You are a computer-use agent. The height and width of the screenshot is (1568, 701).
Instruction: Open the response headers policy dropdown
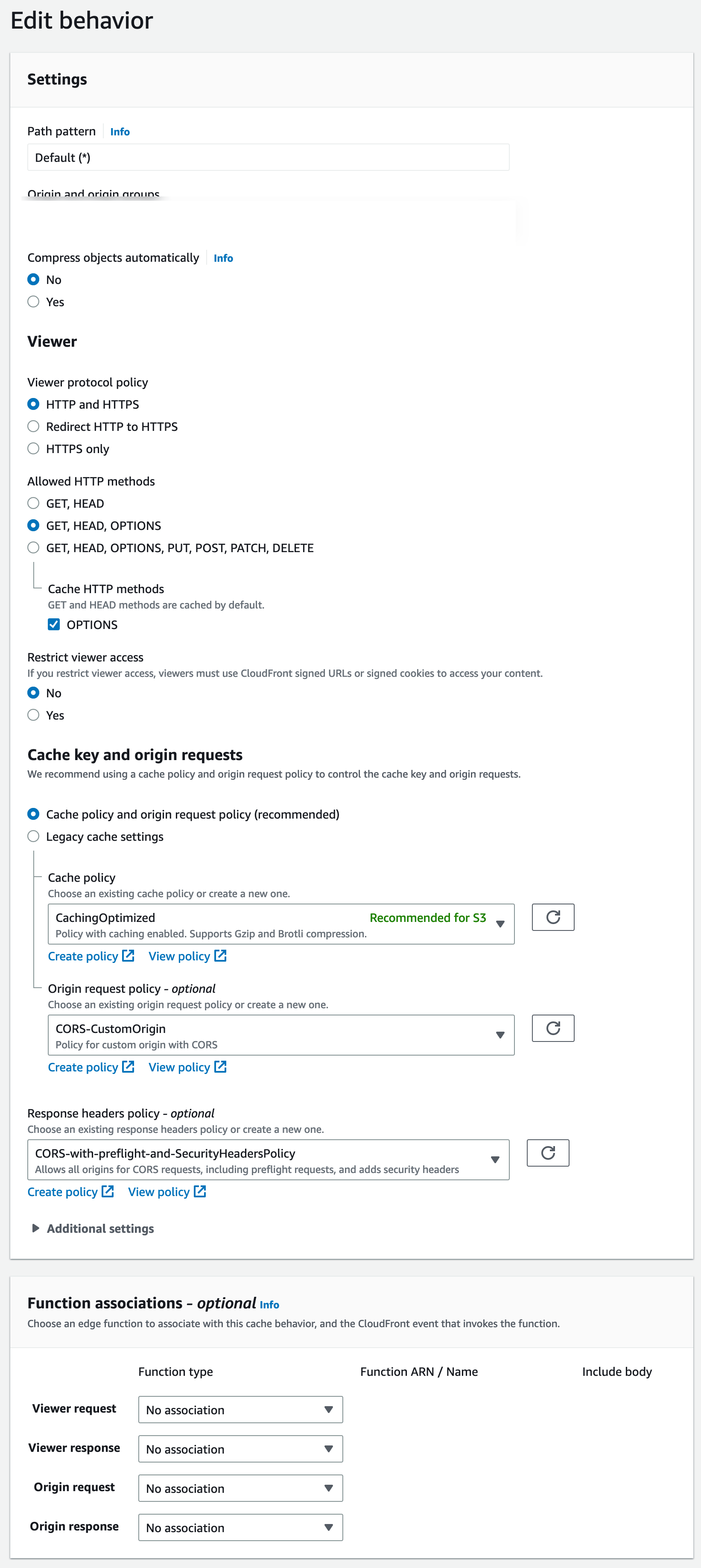pyautogui.click(x=495, y=1159)
